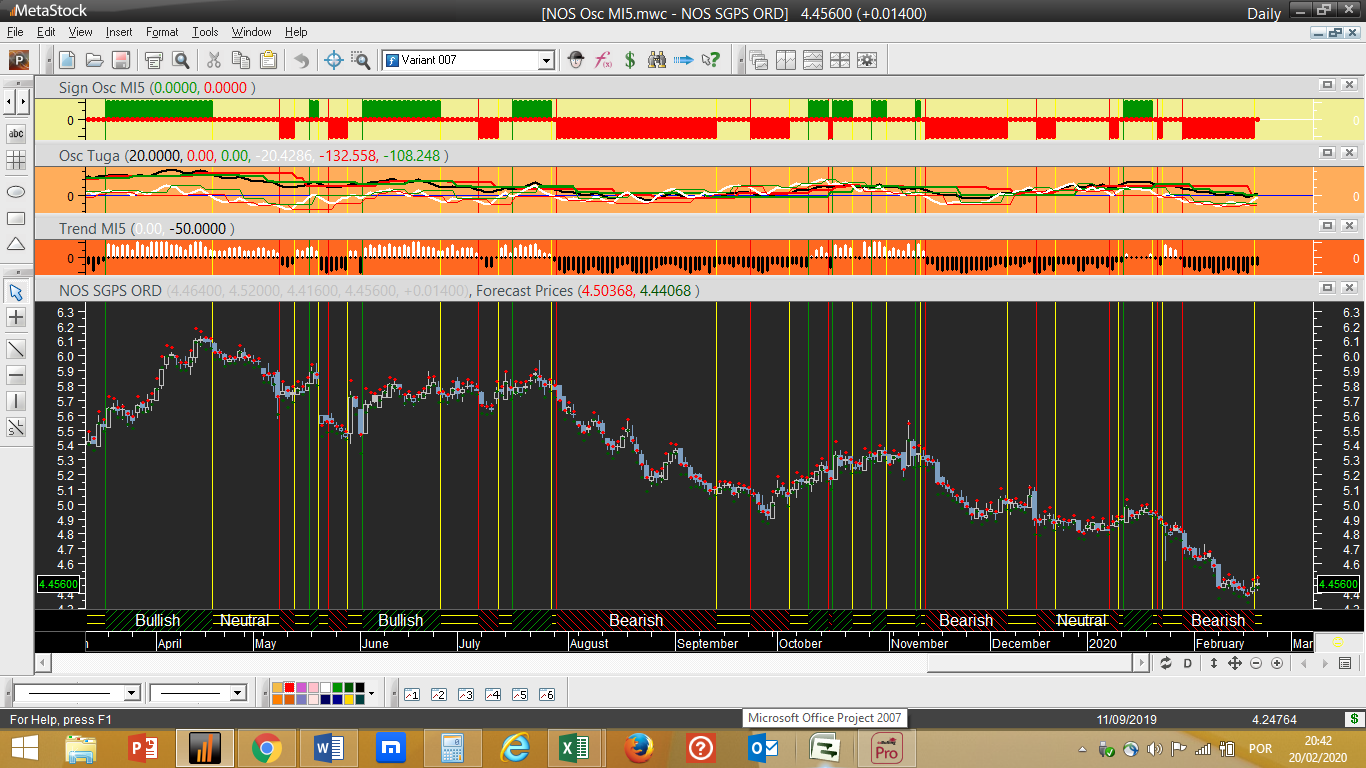This screenshot has width=1366, height=768.
Task: Expand the first line style dropdown
Action: [x=131, y=693]
